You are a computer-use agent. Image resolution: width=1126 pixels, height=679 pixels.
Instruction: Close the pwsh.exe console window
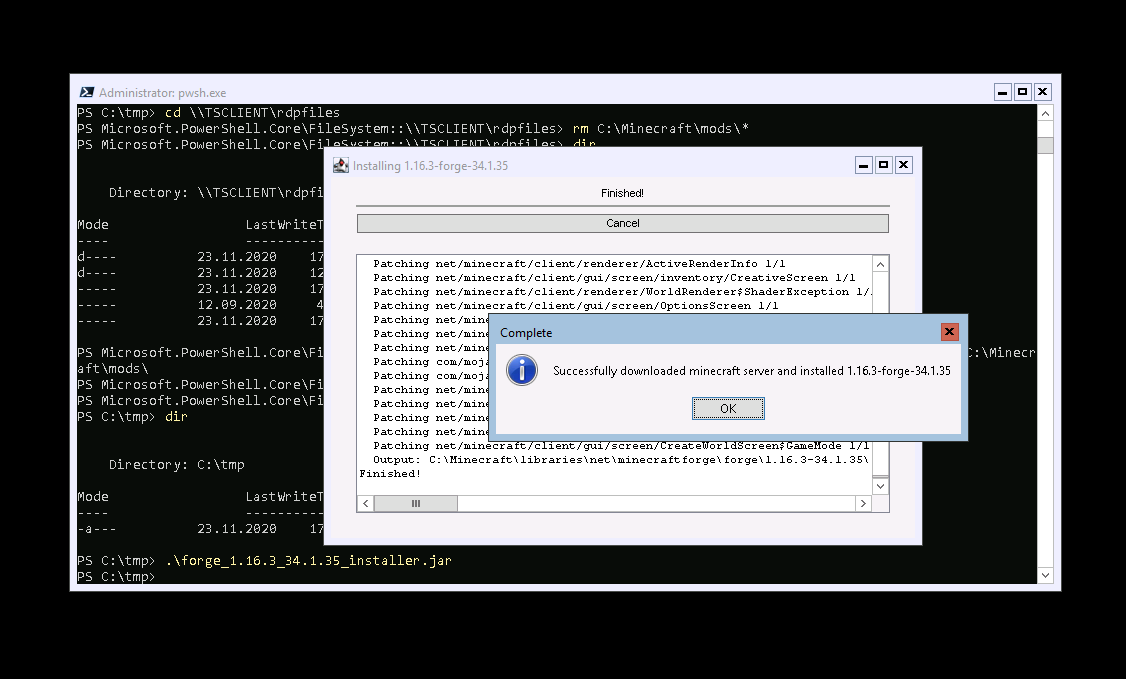pos(1043,92)
